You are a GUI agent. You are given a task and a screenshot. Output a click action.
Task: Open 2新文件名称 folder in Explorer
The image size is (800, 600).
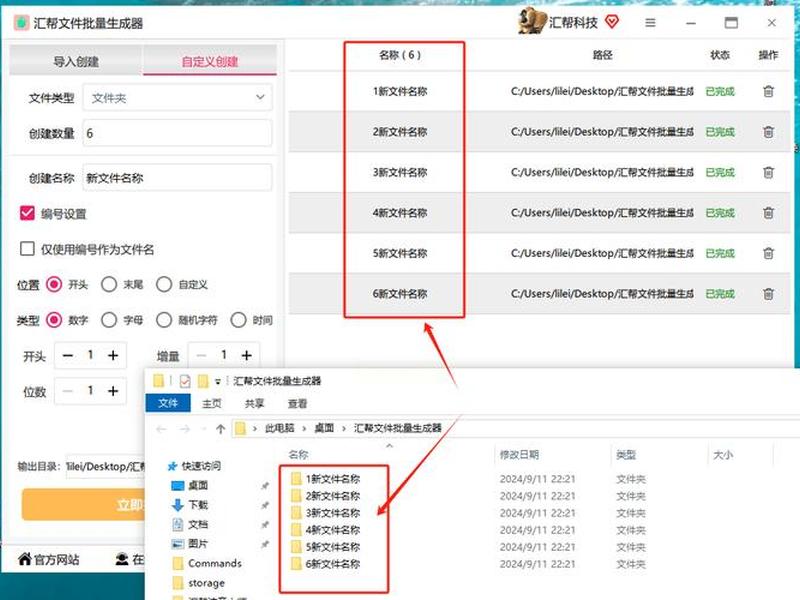point(326,496)
